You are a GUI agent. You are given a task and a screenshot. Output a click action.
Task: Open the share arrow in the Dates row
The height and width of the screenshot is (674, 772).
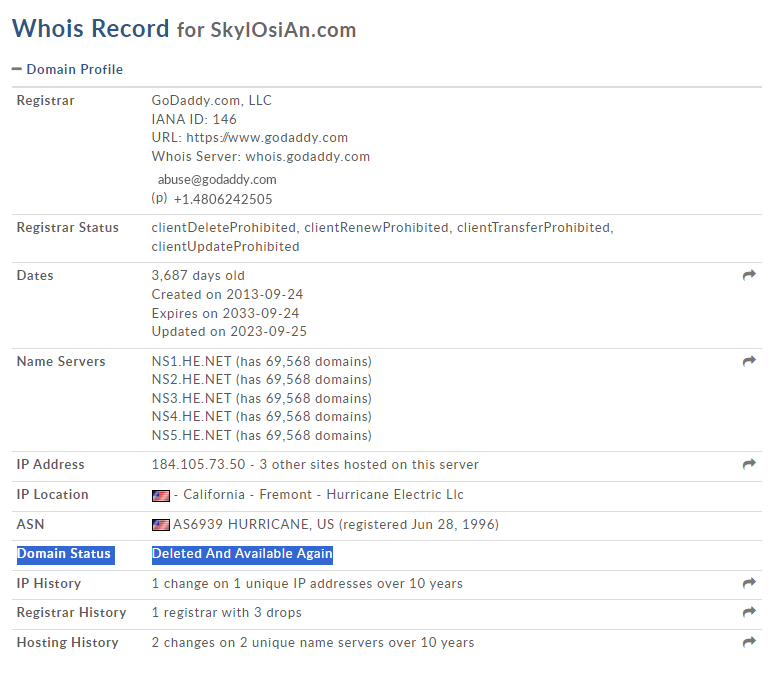[749, 275]
